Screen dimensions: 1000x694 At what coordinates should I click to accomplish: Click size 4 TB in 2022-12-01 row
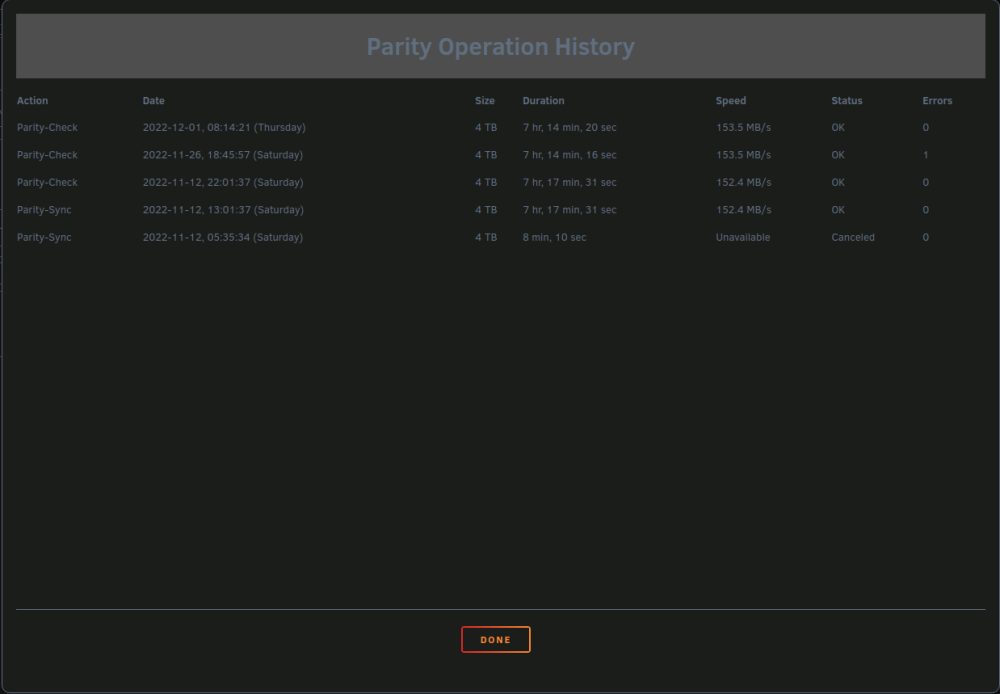tap(486, 128)
